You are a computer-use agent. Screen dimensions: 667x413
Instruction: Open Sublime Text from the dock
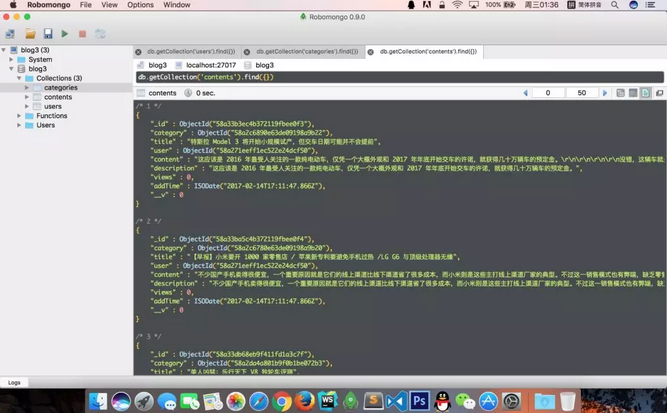[373, 401]
